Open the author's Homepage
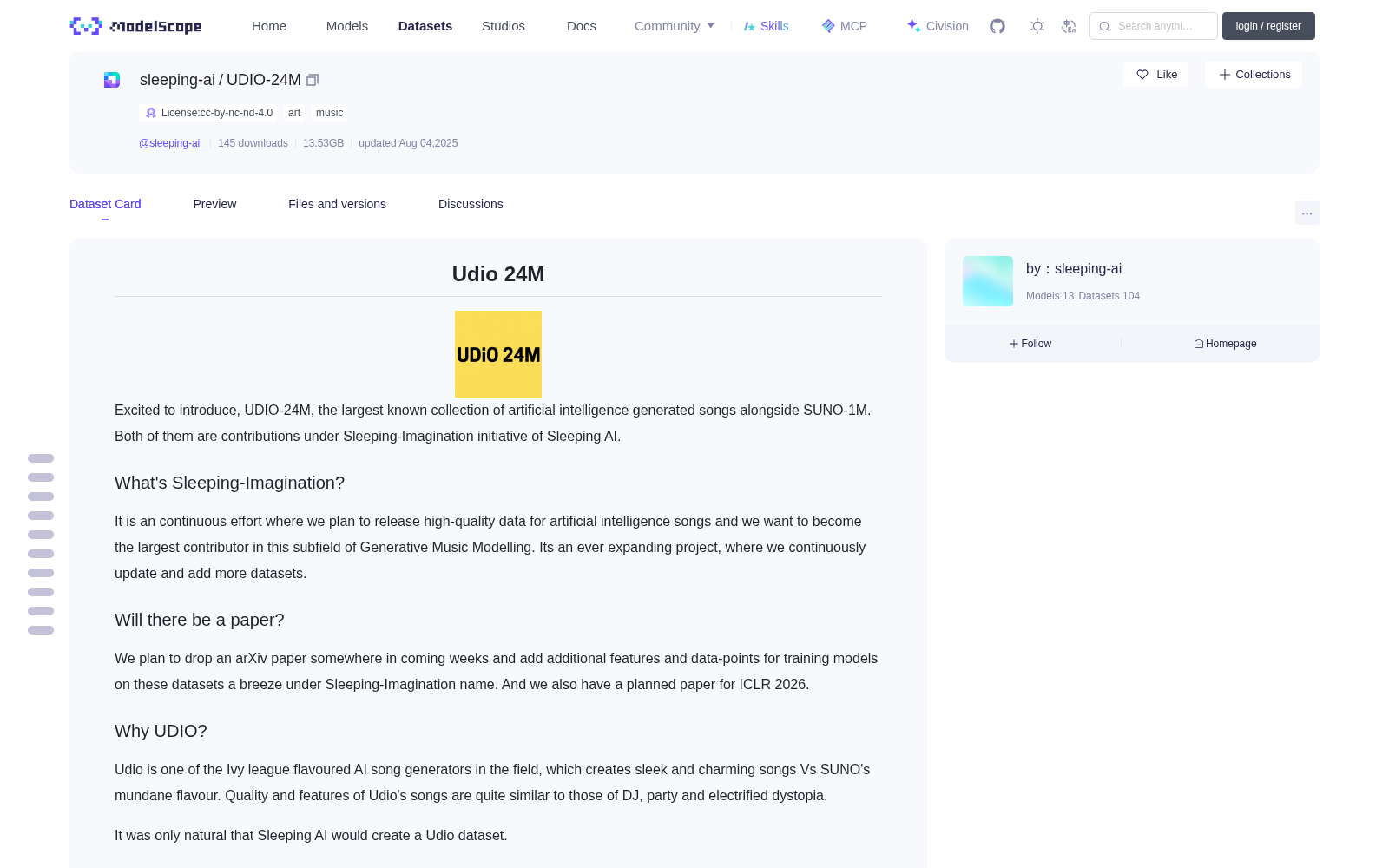The height and width of the screenshot is (868, 1389). (1225, 344)
